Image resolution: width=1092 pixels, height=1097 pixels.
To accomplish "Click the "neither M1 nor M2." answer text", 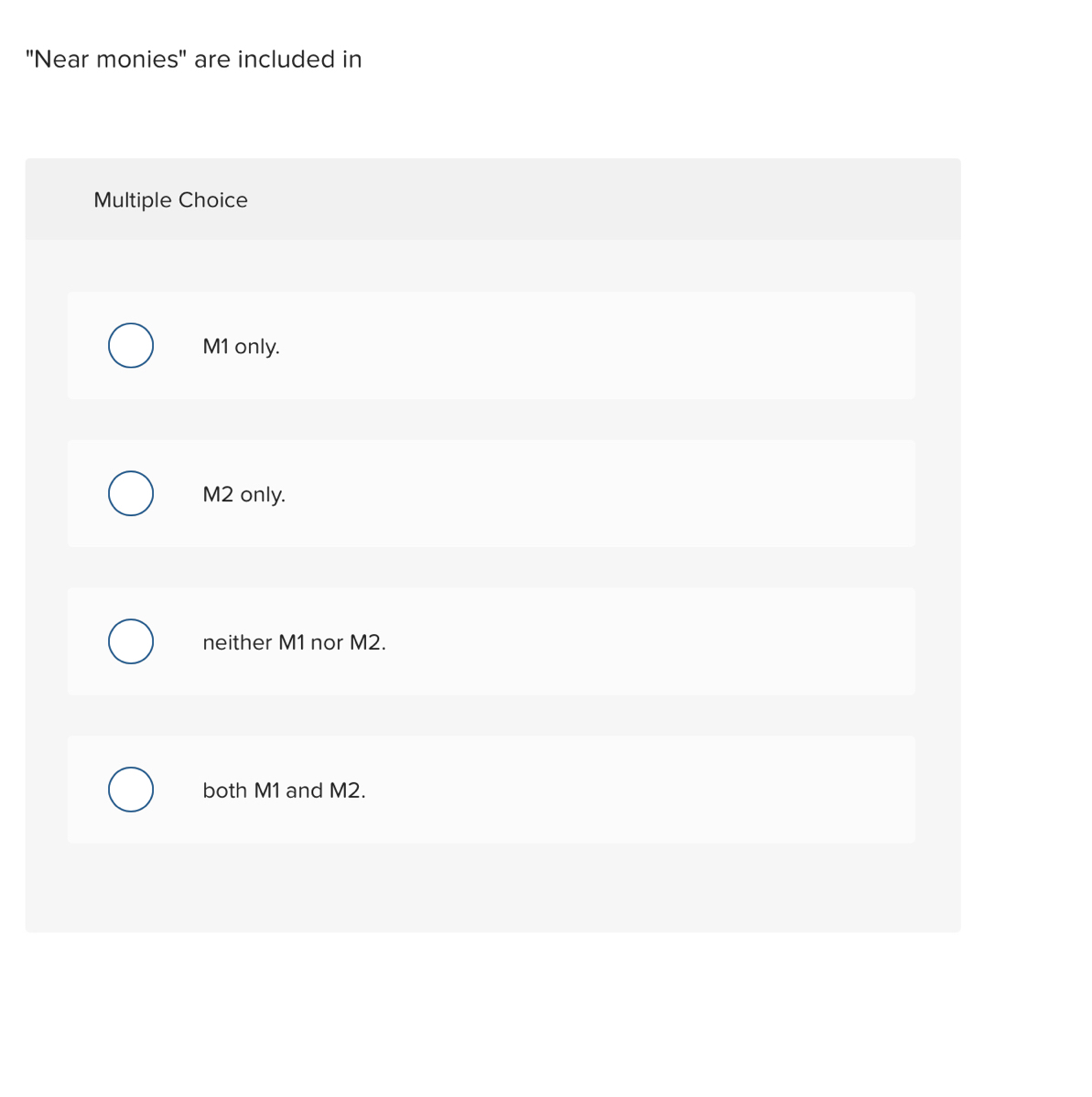I will click(294, 643).
